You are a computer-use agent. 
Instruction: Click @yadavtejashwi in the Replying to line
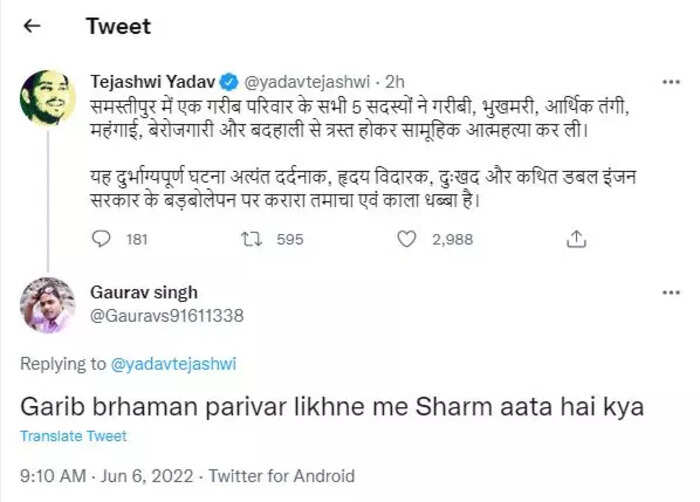click(x=173, y=364)
